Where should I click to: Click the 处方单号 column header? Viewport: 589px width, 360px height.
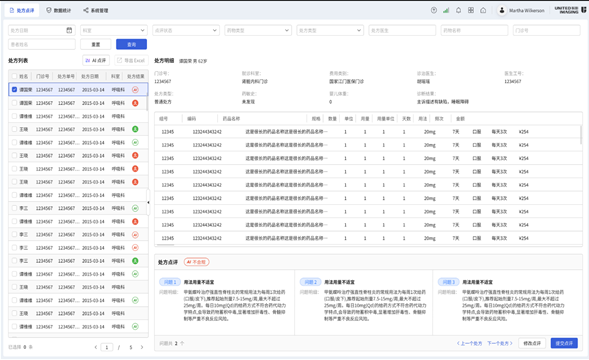pos(66,76)
